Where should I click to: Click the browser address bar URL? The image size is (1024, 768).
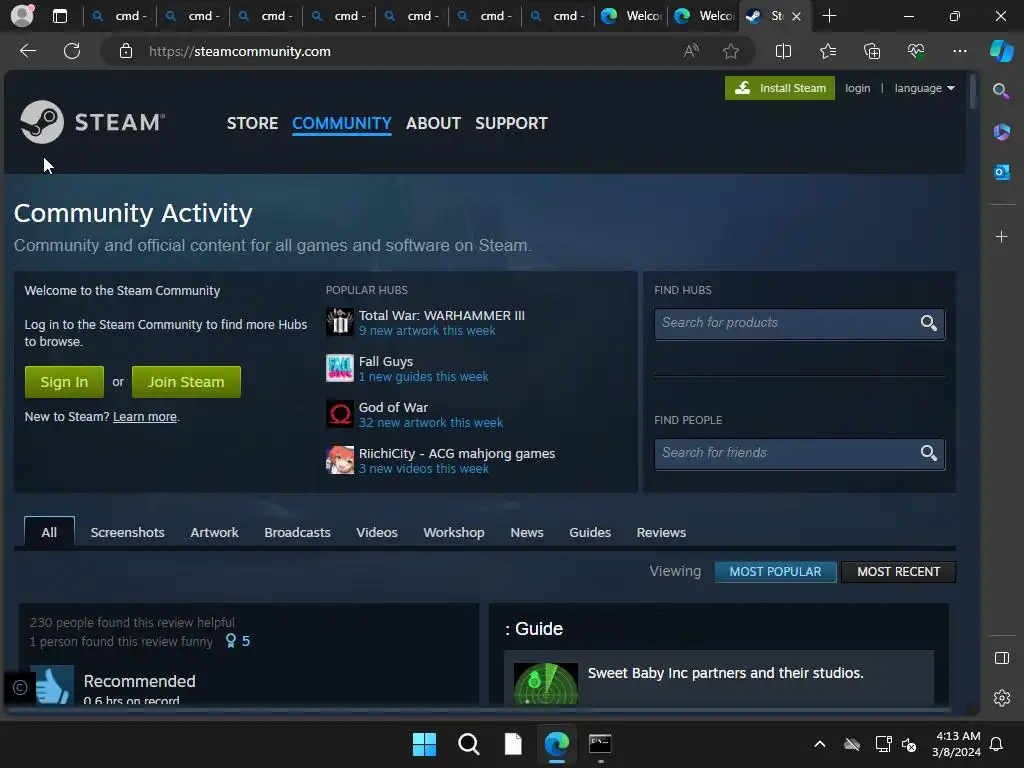(x=240, y=51)
